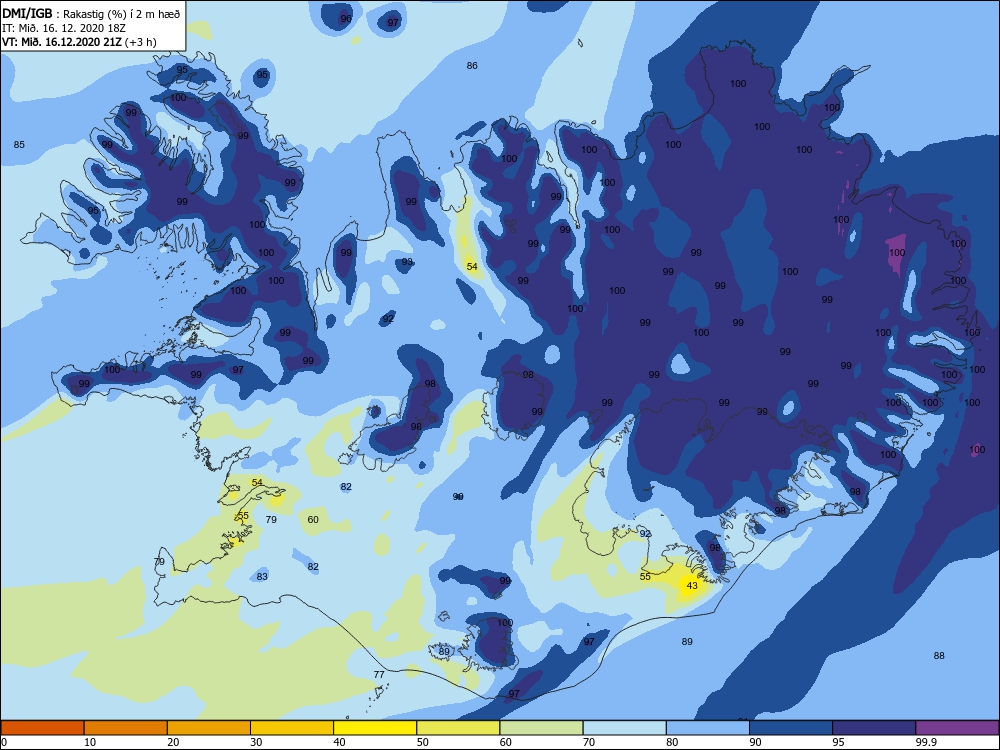Select the map value '88' in the southeast sea
Screen dimensions: 1000x750
(939, 655)
